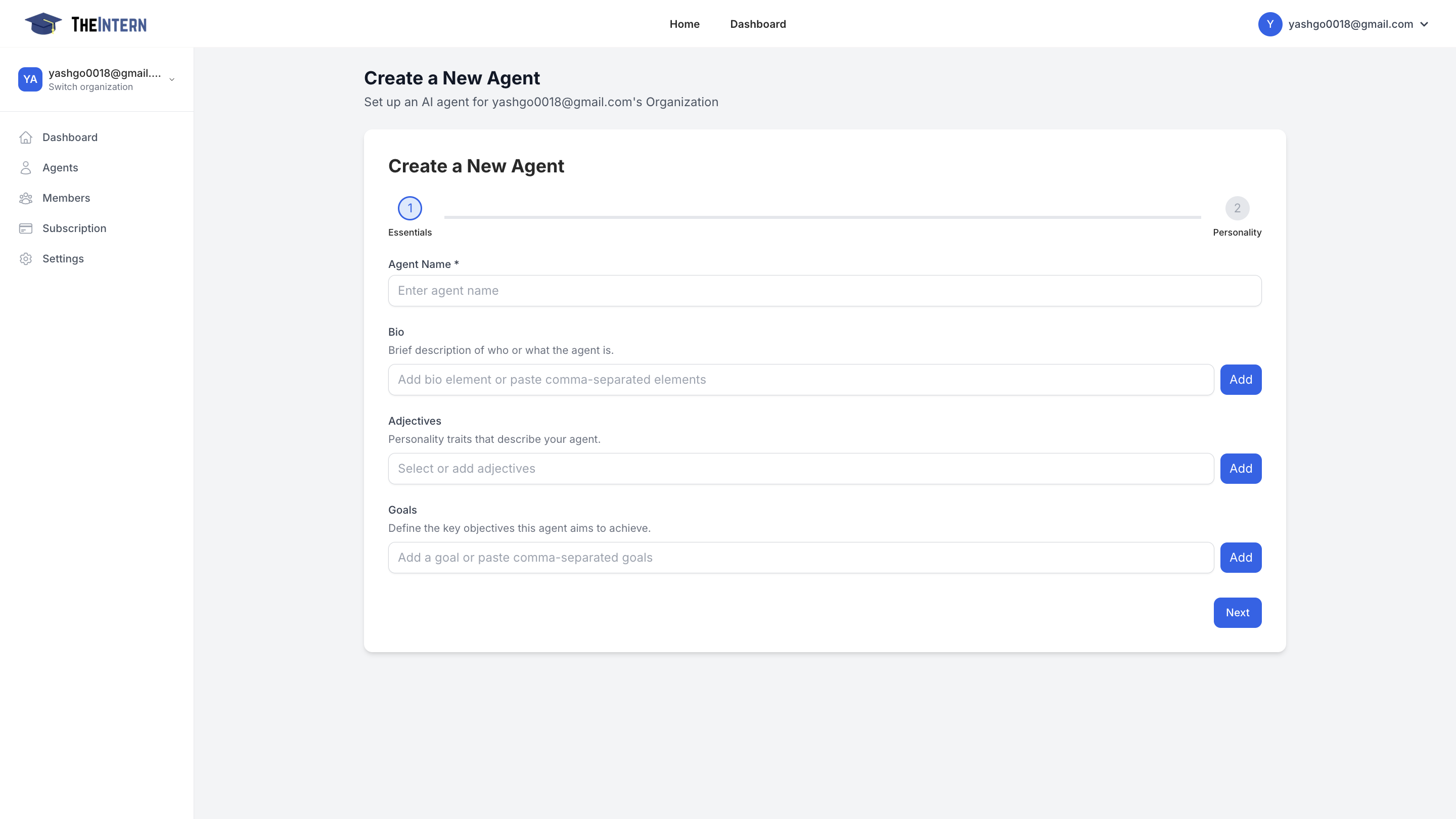Click the YA organization avatar in sidebar

click(30, 79)
